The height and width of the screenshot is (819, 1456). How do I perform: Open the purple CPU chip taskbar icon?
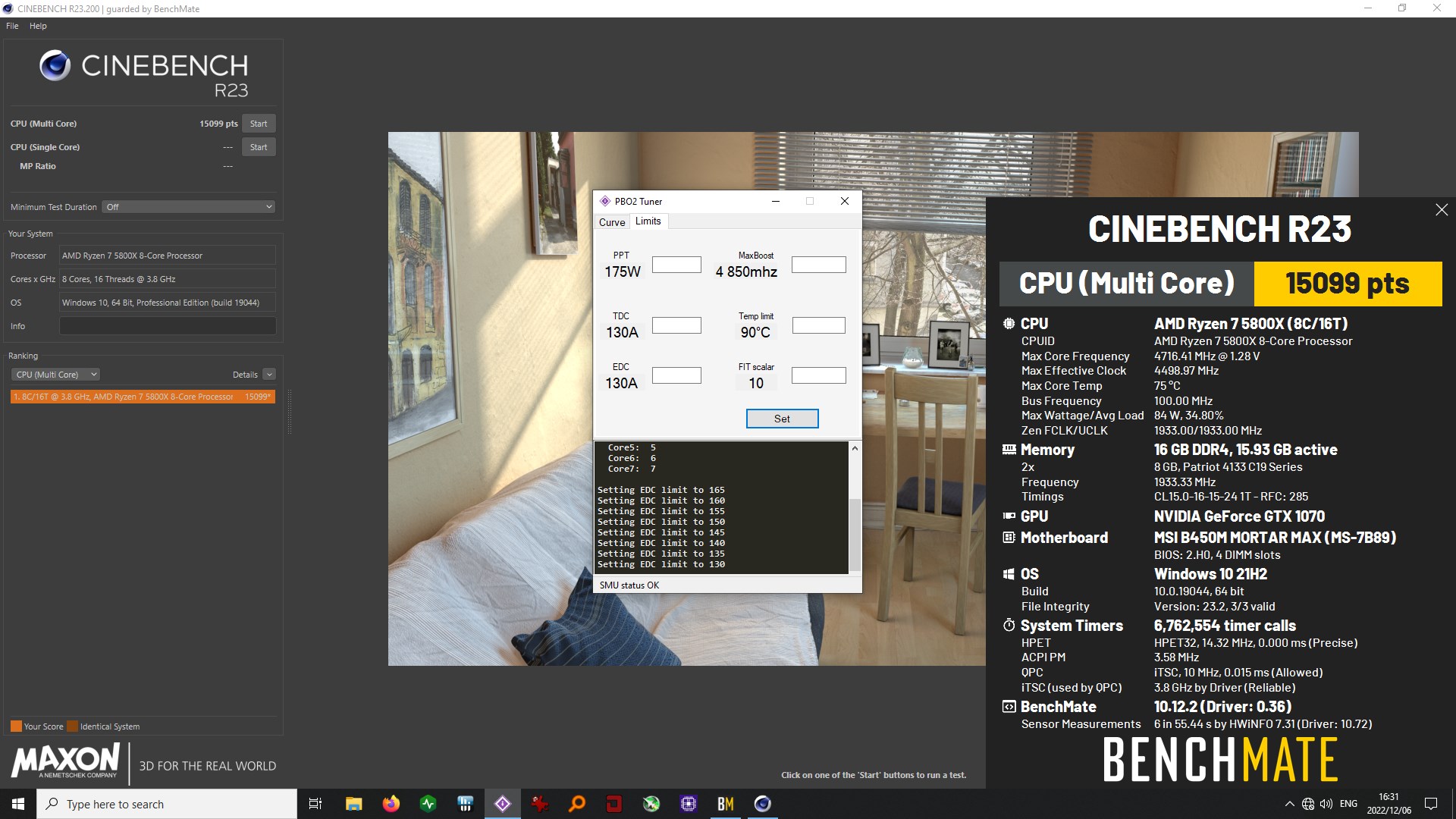pos(688,804)
